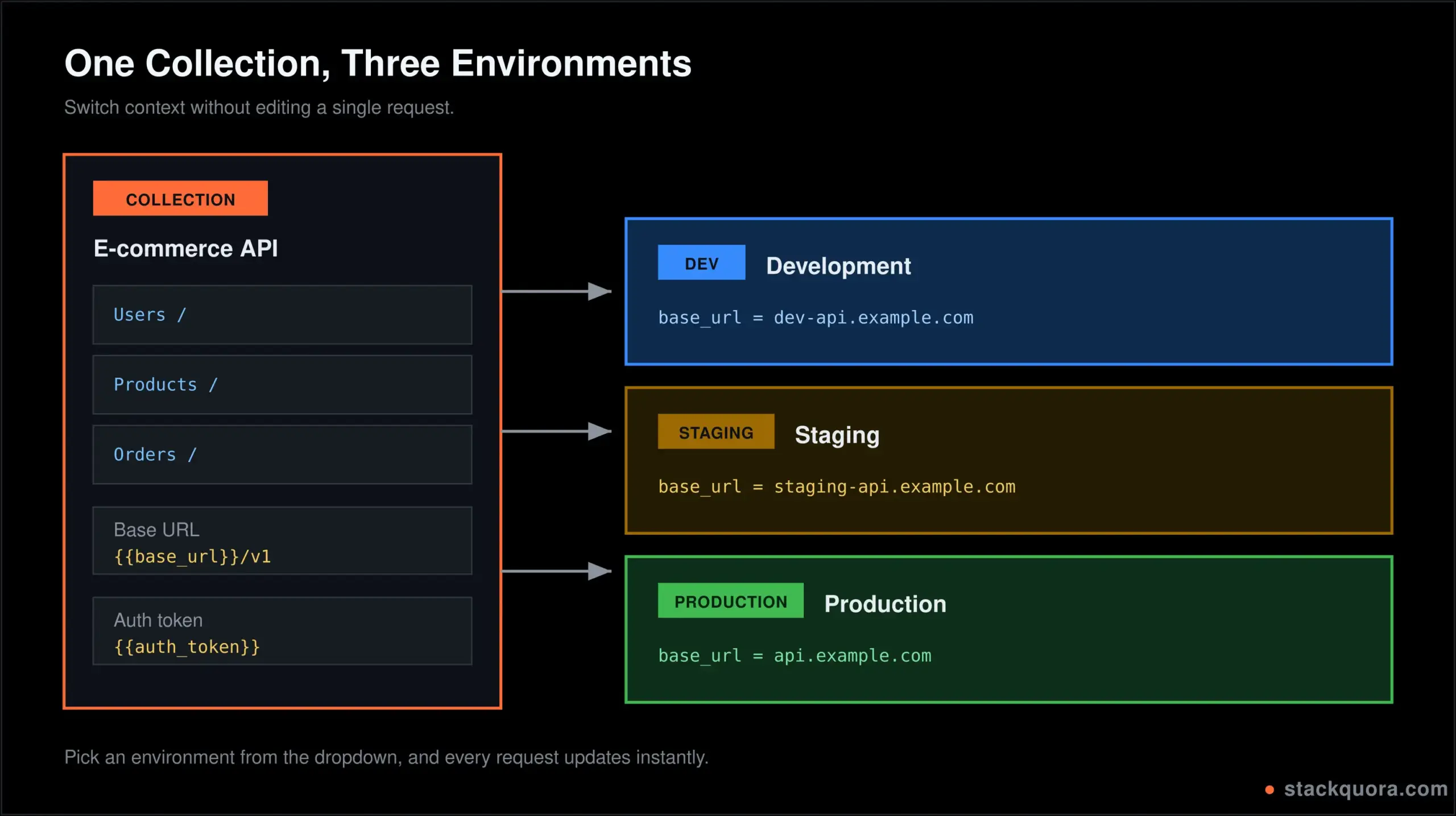This screenshot has height=816, width=1456.
Task: Click 'base_url = dev-api.example.com' line
Action: click(816, 318)
